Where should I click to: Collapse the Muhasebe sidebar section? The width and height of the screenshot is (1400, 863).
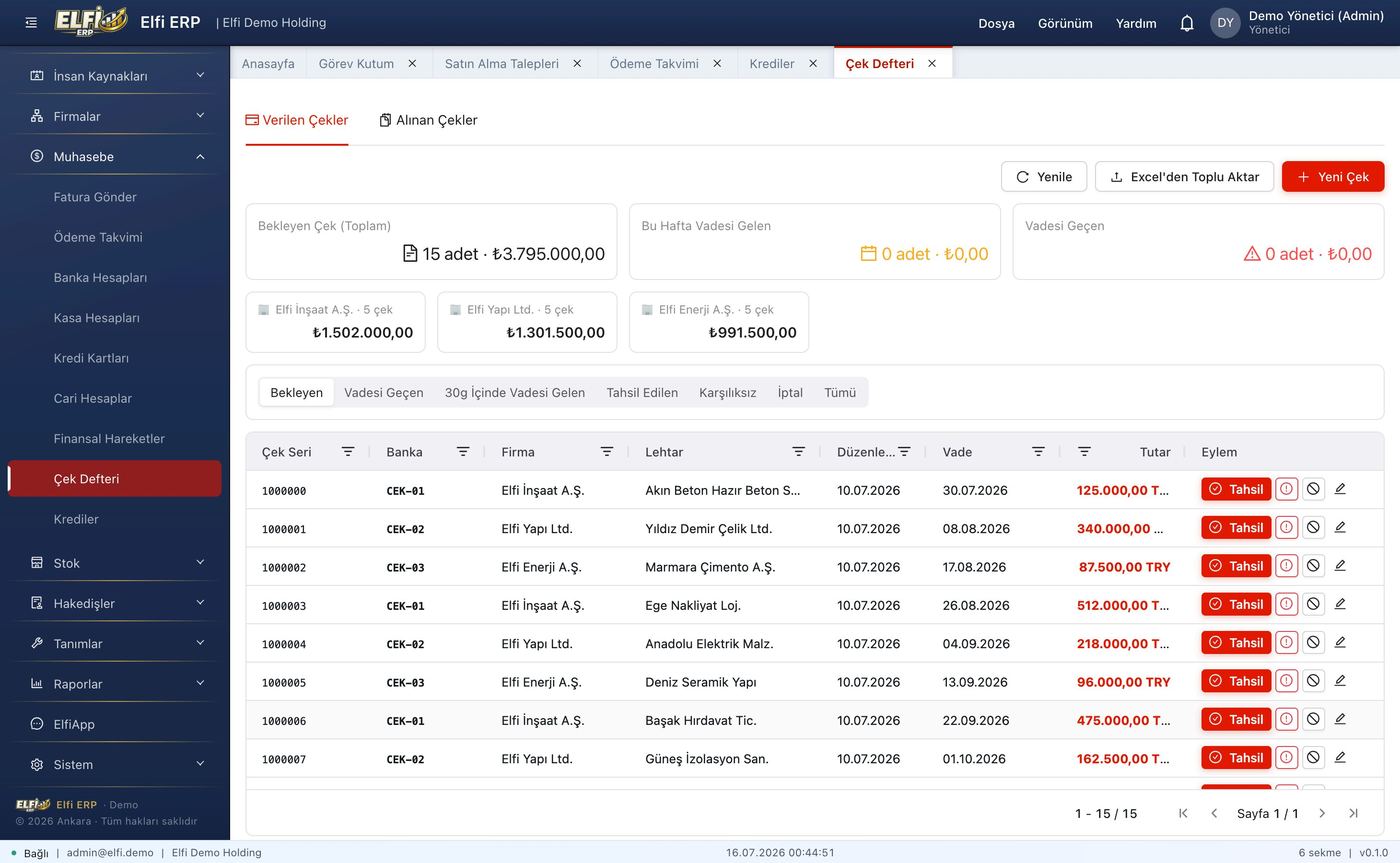(115, 156)
